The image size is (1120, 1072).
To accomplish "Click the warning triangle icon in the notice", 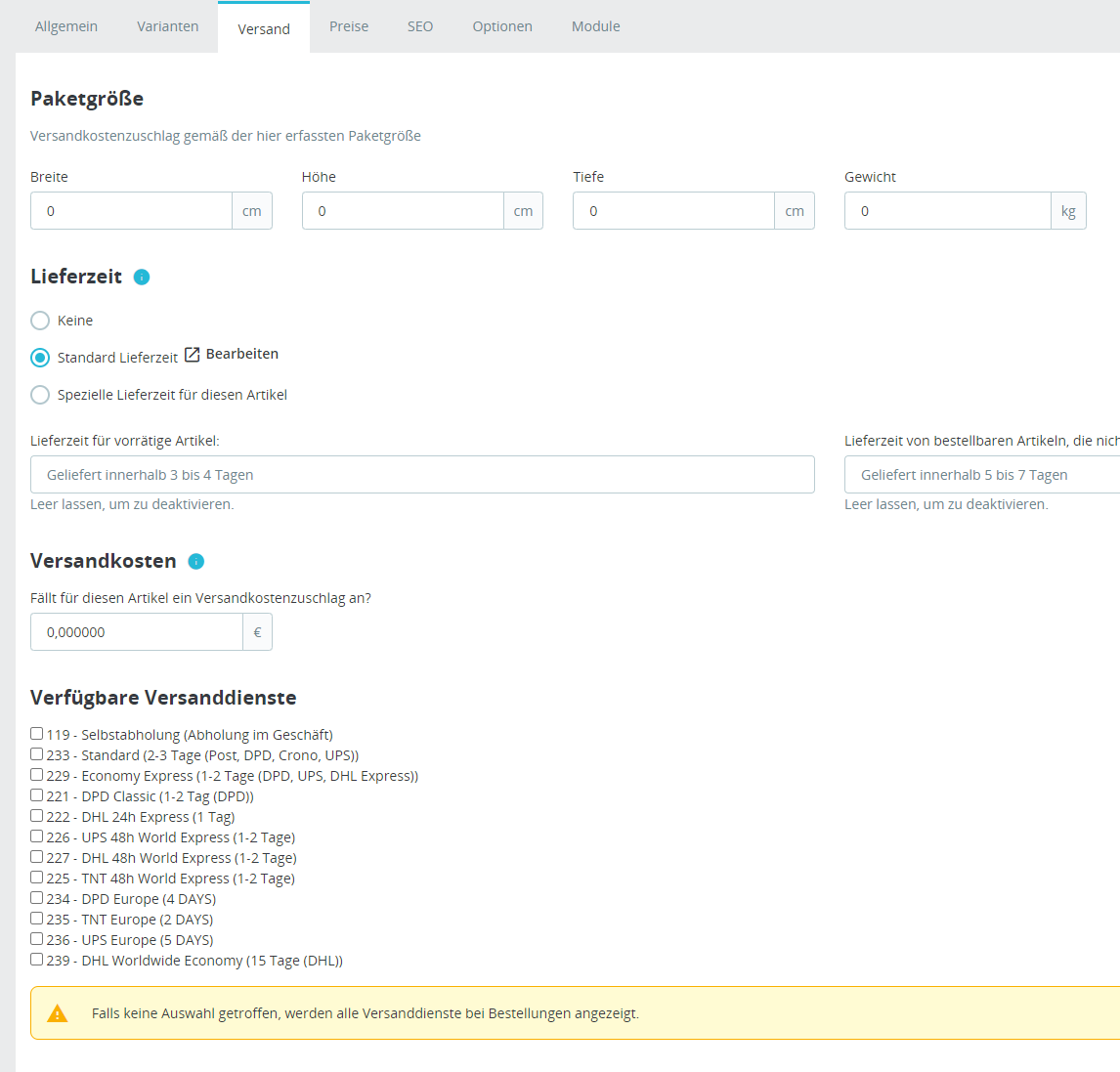I will pos(57,1012).
